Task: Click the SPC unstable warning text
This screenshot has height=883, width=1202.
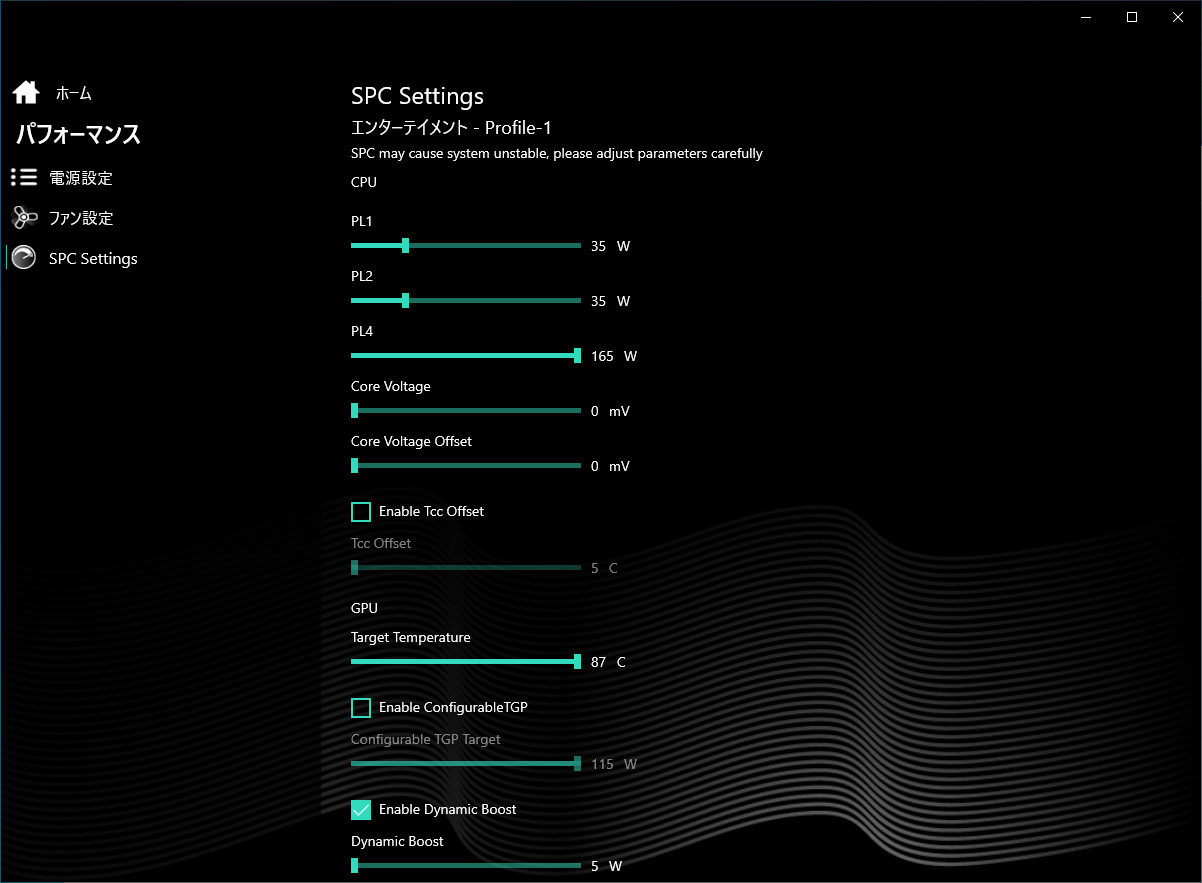Action: click(x=557, y=153)
